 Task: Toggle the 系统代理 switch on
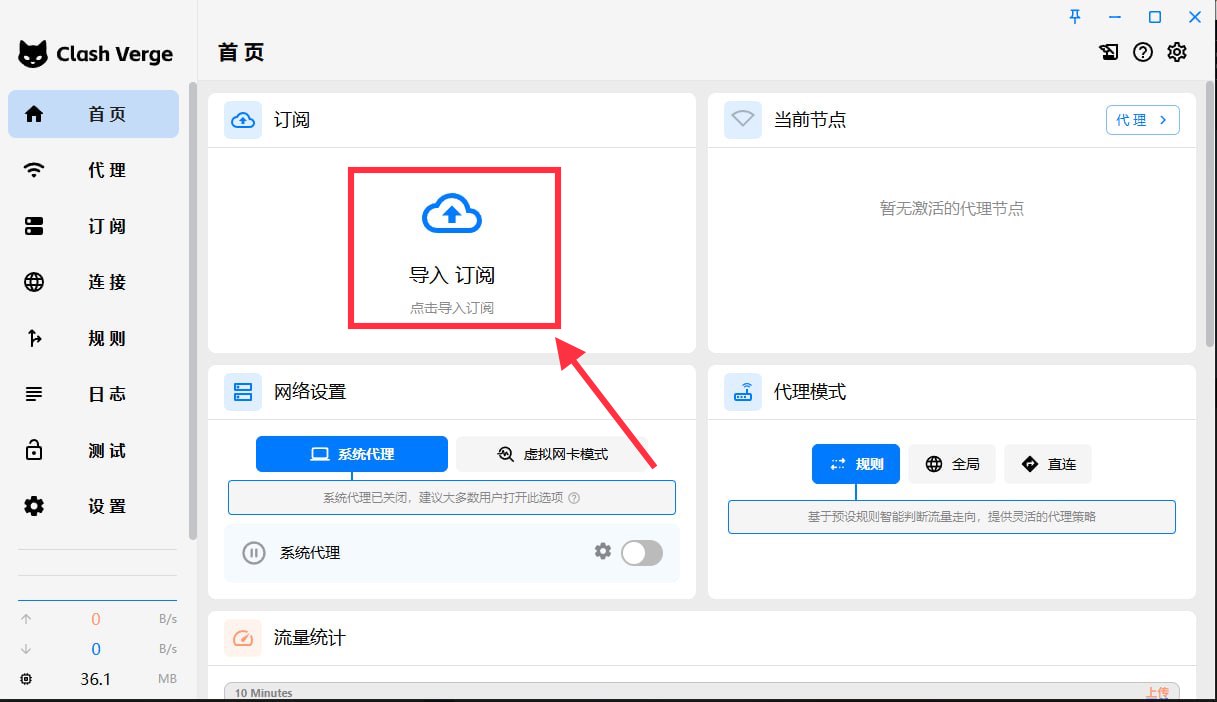[641, 552]
